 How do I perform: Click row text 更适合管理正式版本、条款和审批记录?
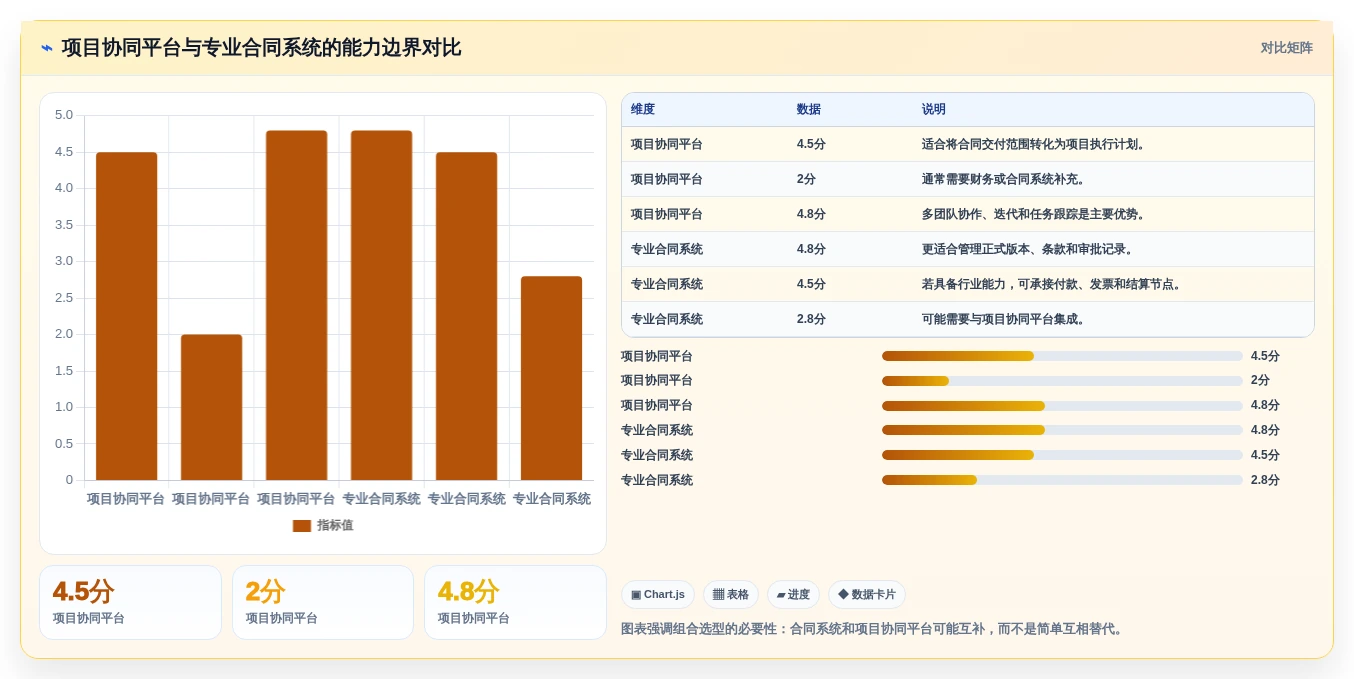coord(1027,250)
